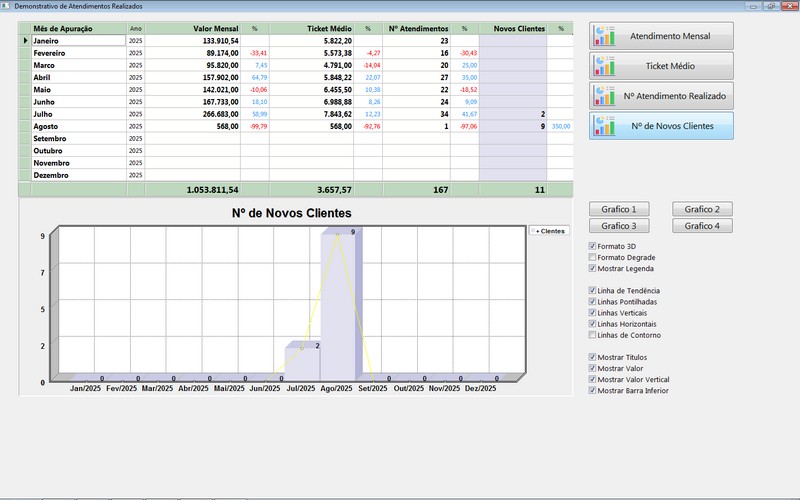The height and width of the screenshot is (500, 800).
Task: Switch to Grafico 4
Action: [703, 226]
